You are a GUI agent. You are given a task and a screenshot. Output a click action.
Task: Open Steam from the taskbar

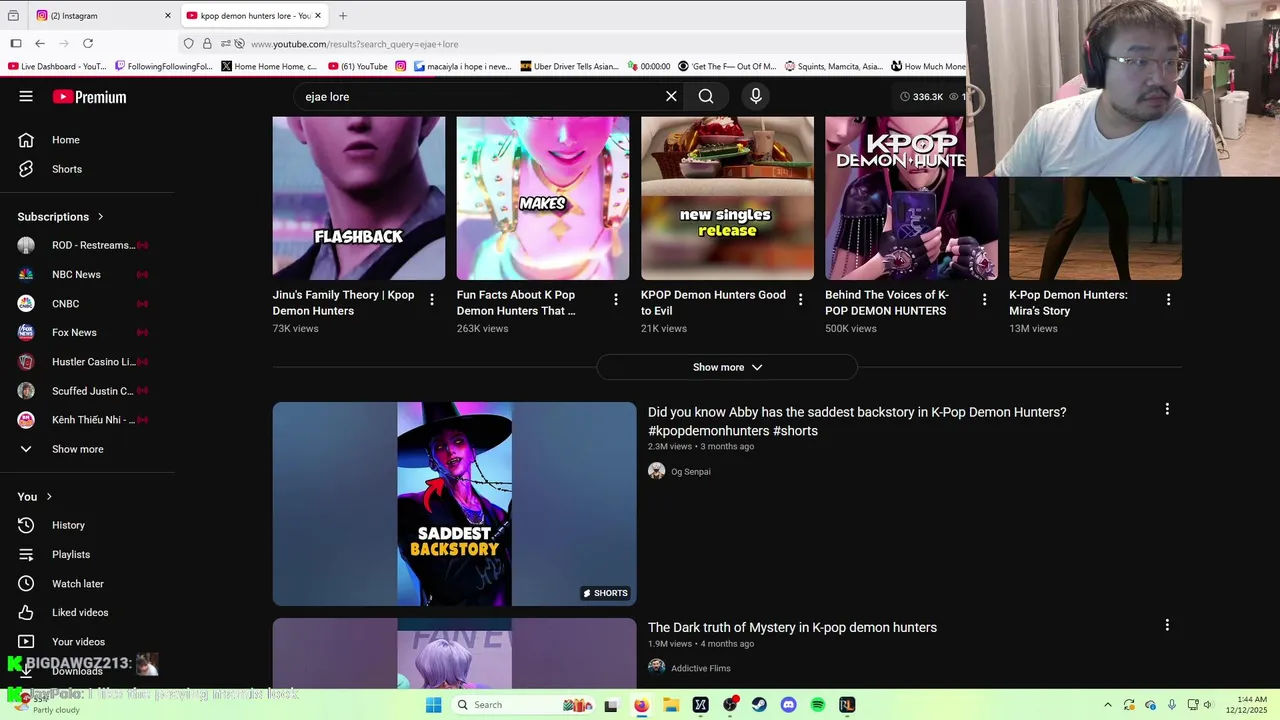click(x=759, y=705)
